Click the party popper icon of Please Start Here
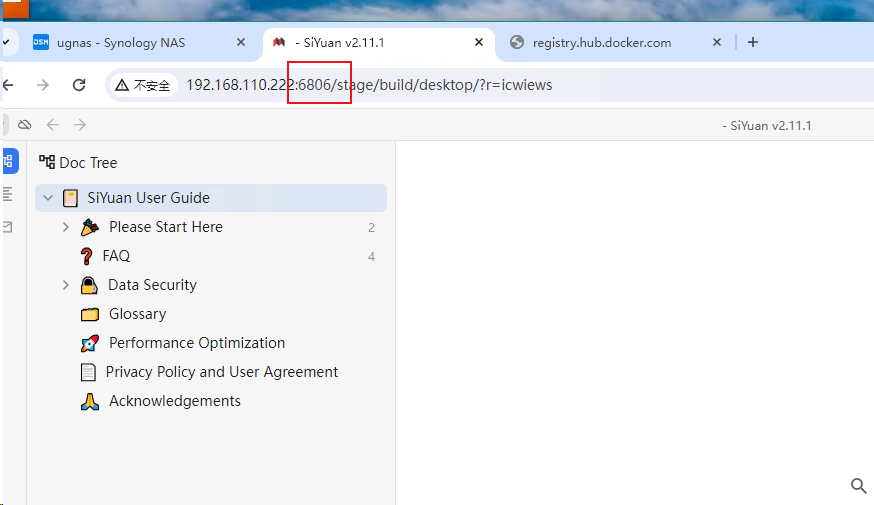Screen dimensions: 874x505 [x=90, y=227]
